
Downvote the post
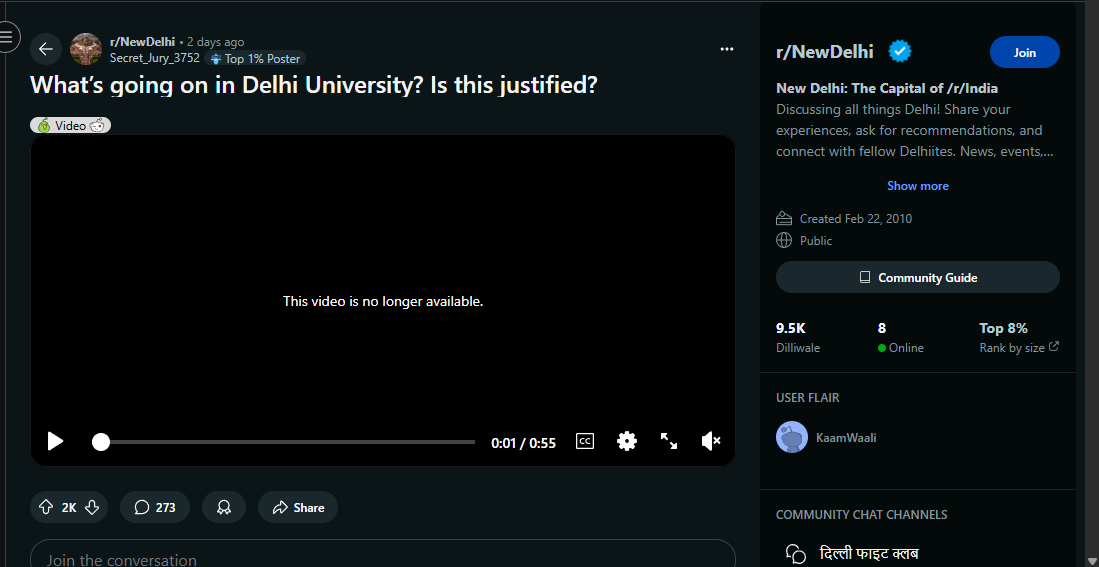pyautogui.click(x=92, y=507)
